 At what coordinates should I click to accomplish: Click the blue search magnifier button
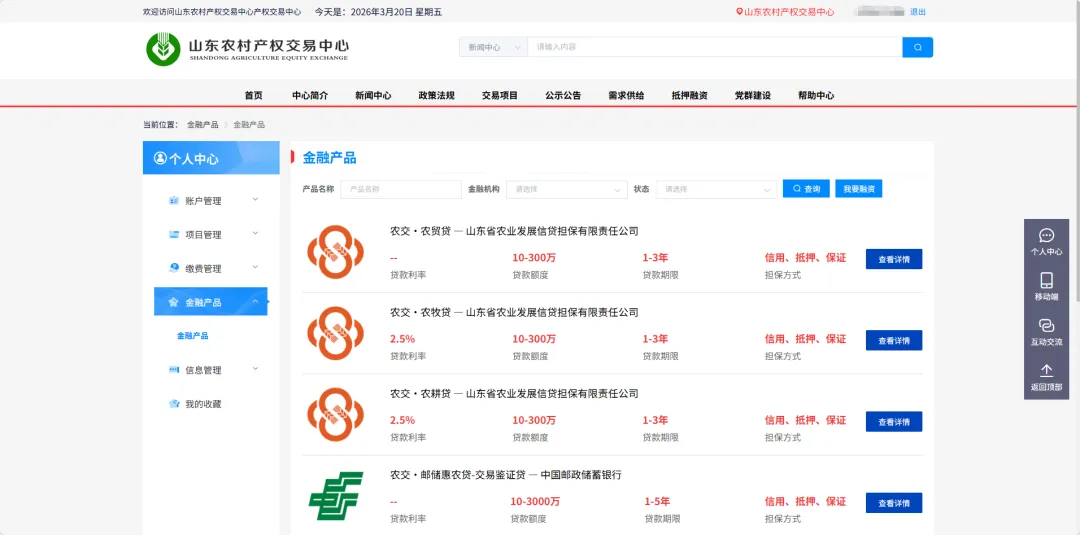pyautogui.click(x=917, y=48)
